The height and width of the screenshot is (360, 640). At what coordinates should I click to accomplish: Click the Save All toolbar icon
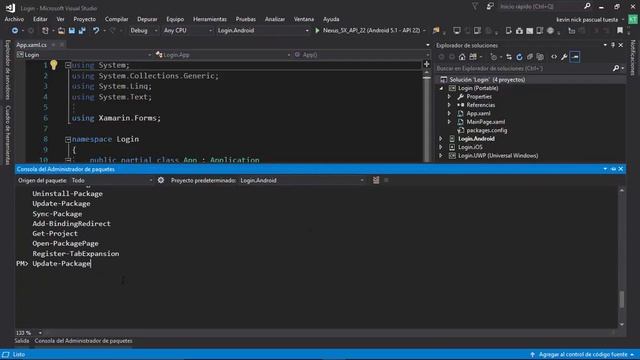click(82, 31)
